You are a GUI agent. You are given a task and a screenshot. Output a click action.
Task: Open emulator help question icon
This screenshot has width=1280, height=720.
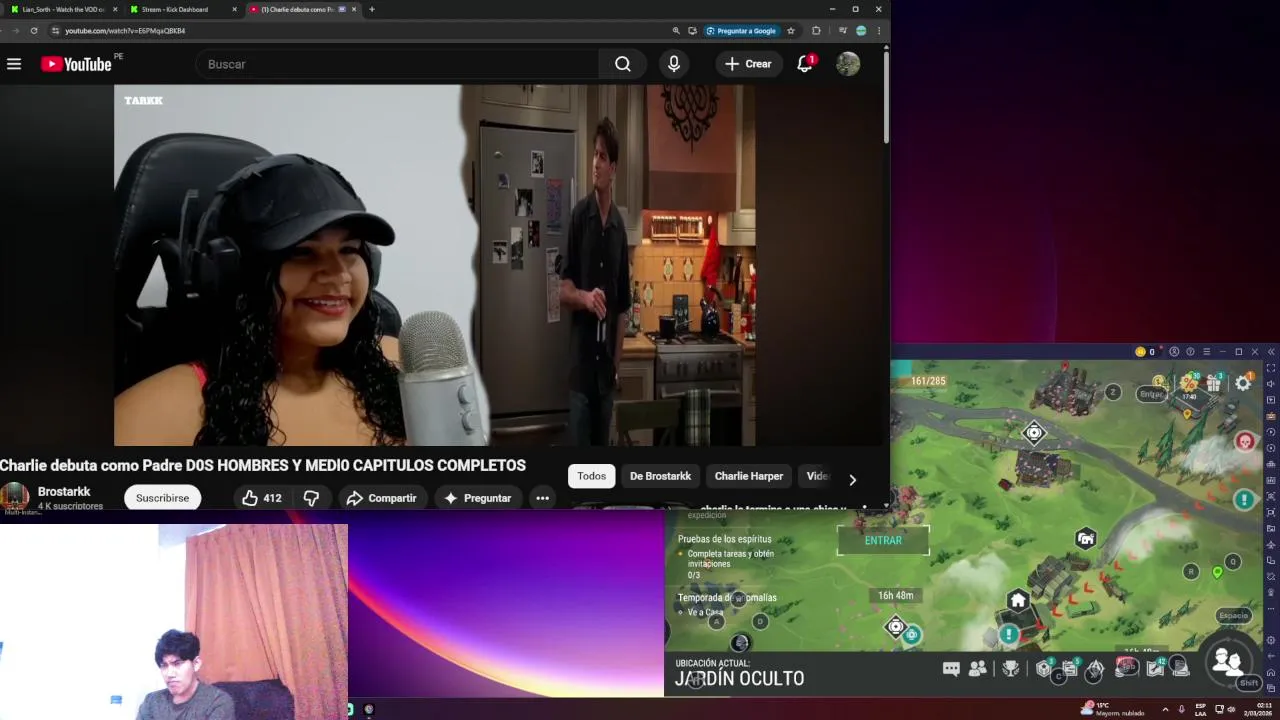pos(1190,352)
